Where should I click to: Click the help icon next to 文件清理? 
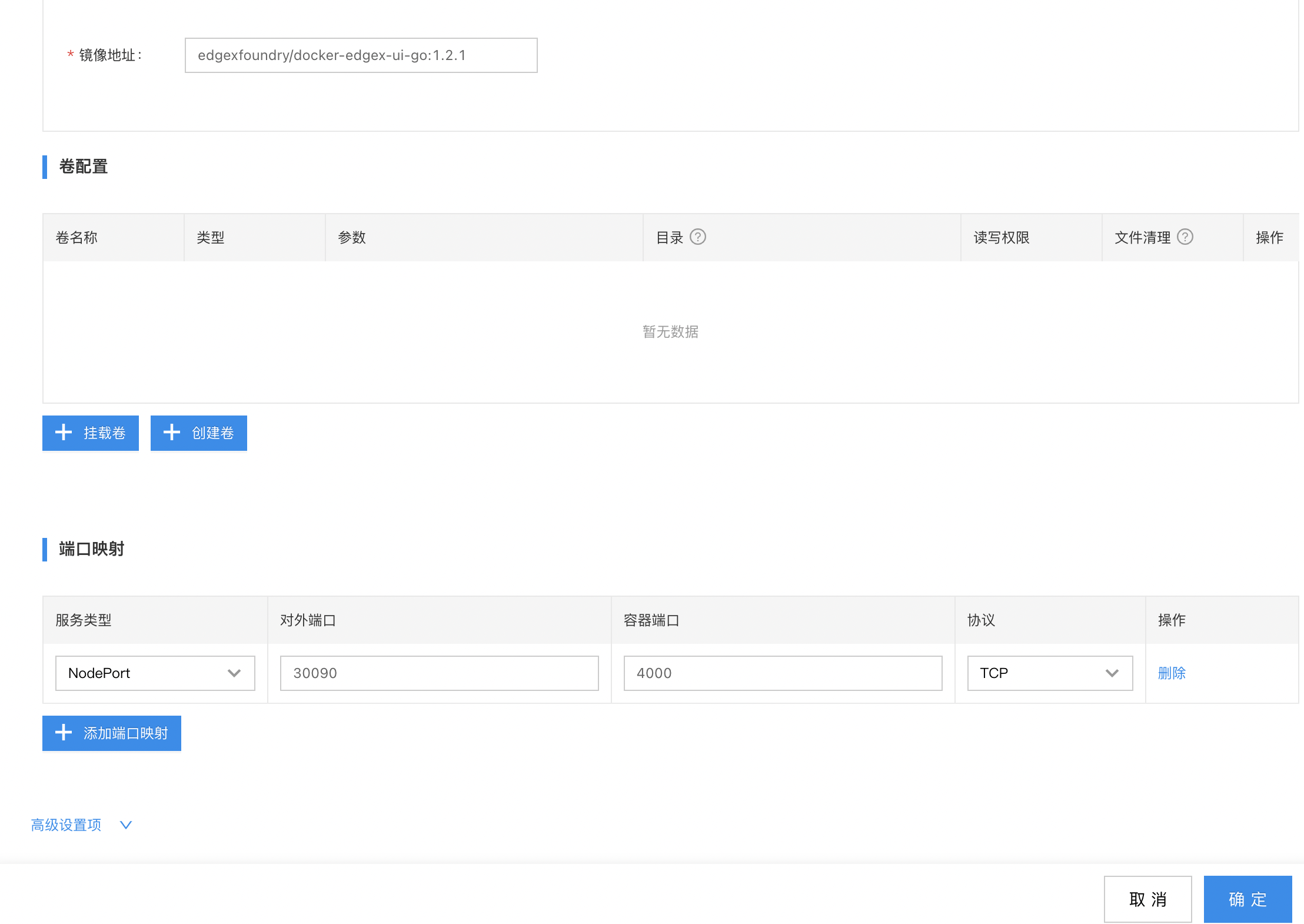(x=1185, y=237)
